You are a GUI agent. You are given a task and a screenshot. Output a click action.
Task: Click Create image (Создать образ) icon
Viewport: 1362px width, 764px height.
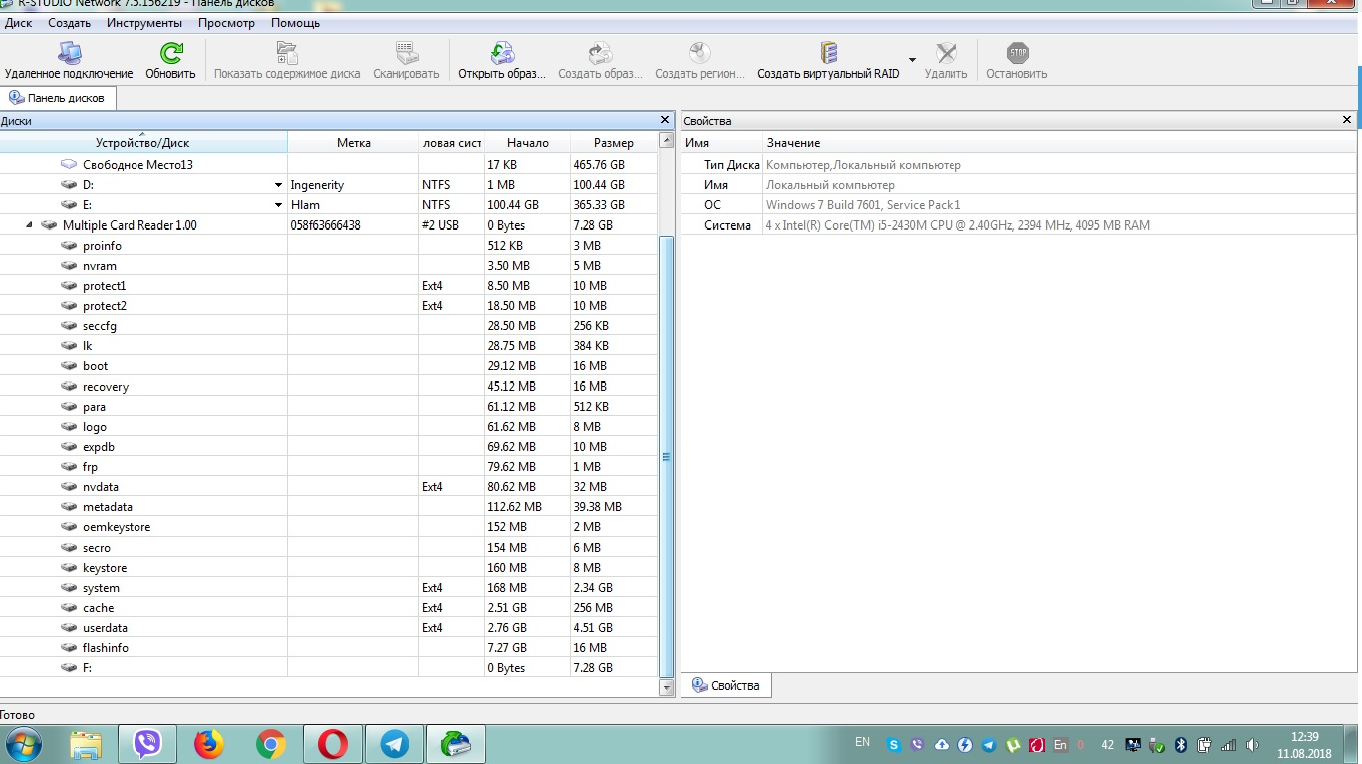600,53
